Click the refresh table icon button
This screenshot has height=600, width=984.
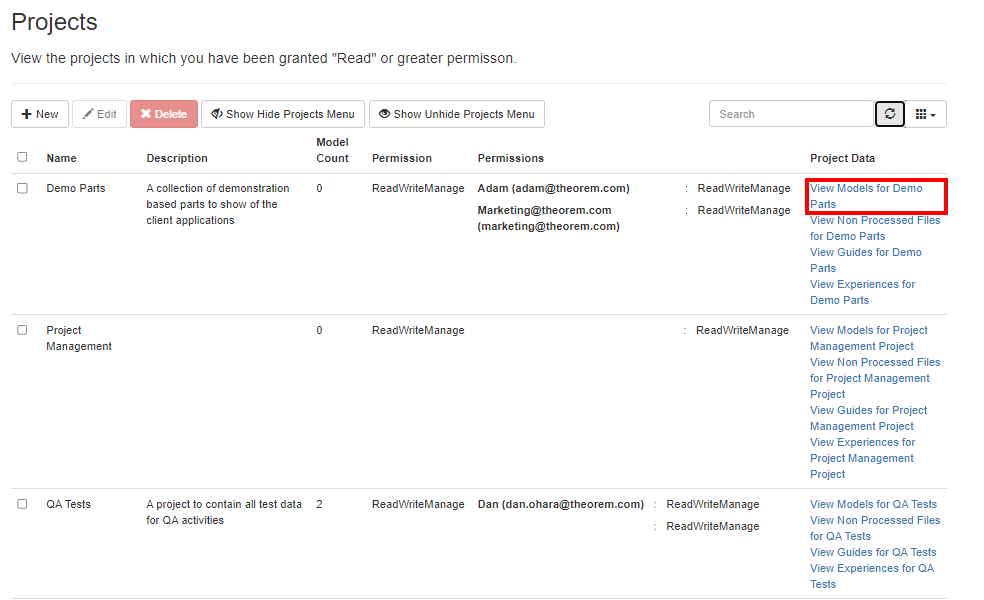(x=890, y=114)
